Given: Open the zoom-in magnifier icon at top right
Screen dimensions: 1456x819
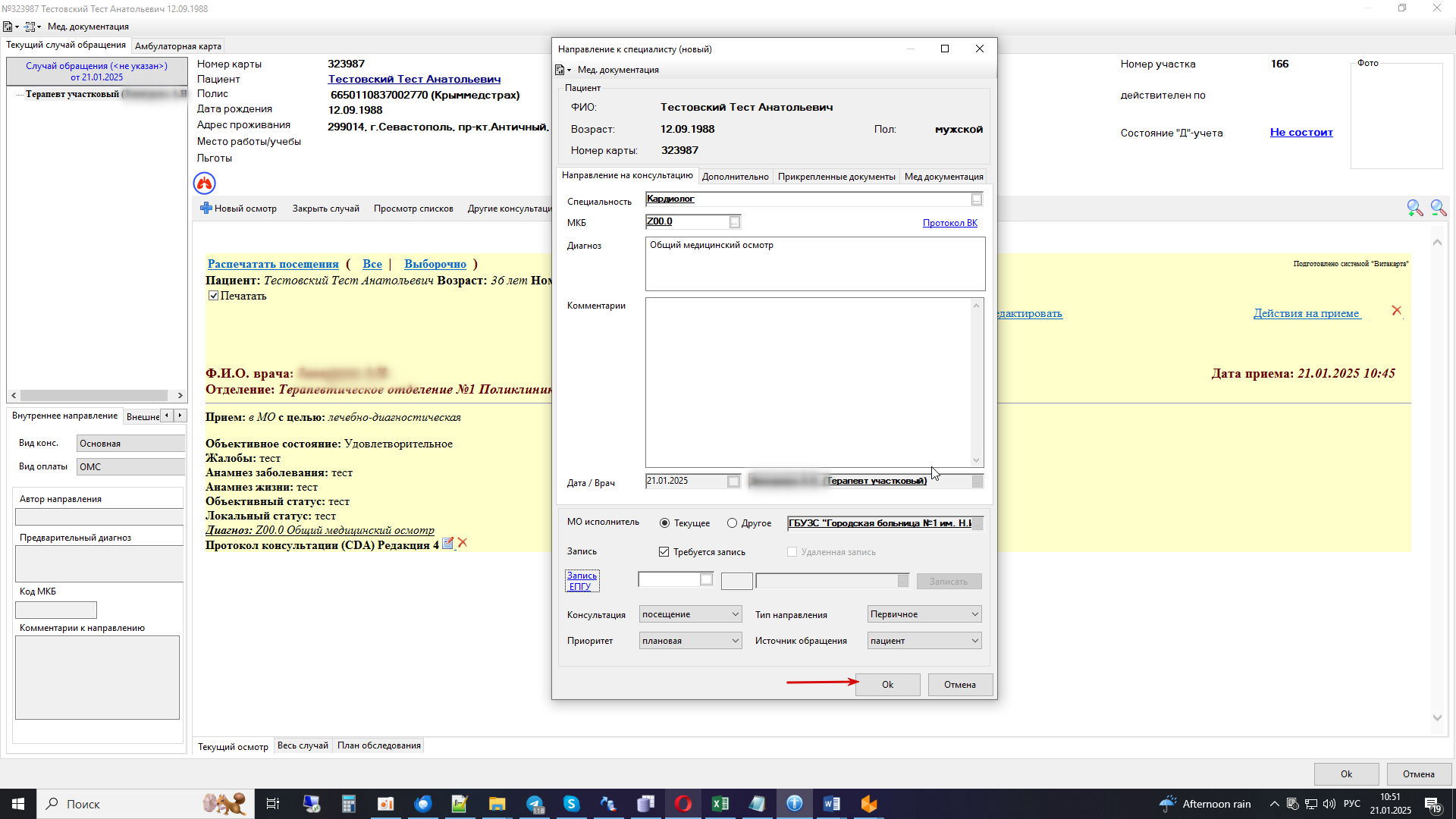Looking at the screenshot, I should click(x=1414, y=208).
